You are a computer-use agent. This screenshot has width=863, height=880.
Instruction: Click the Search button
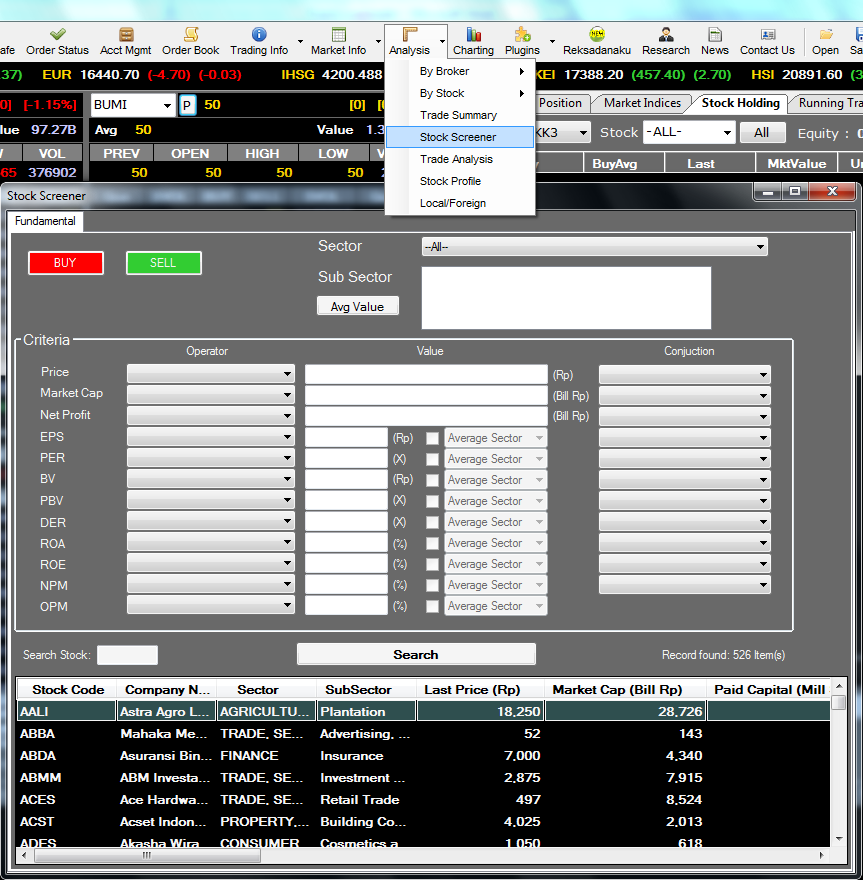tap(416, 654)
